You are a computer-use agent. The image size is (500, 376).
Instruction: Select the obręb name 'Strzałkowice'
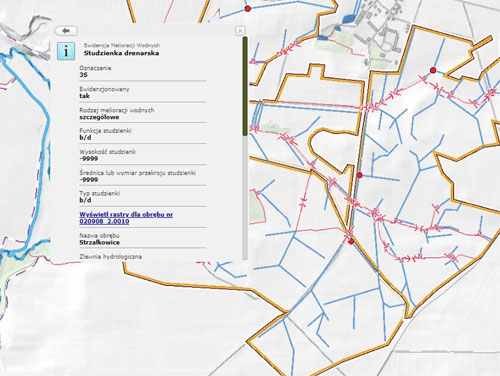click(x=99, y=243)
